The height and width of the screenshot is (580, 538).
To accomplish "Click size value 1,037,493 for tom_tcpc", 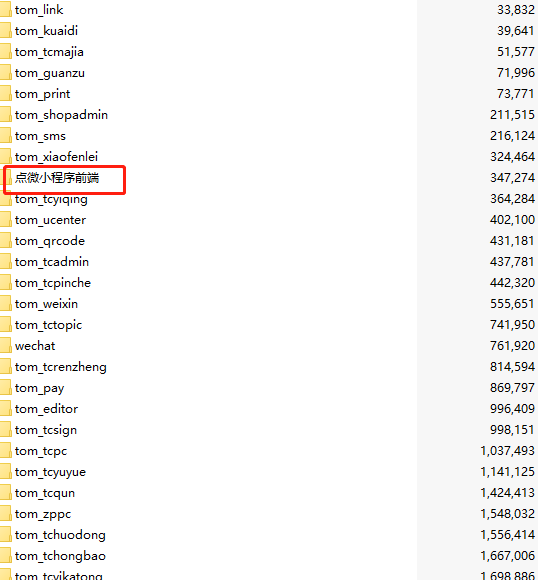I will point(507,451).
